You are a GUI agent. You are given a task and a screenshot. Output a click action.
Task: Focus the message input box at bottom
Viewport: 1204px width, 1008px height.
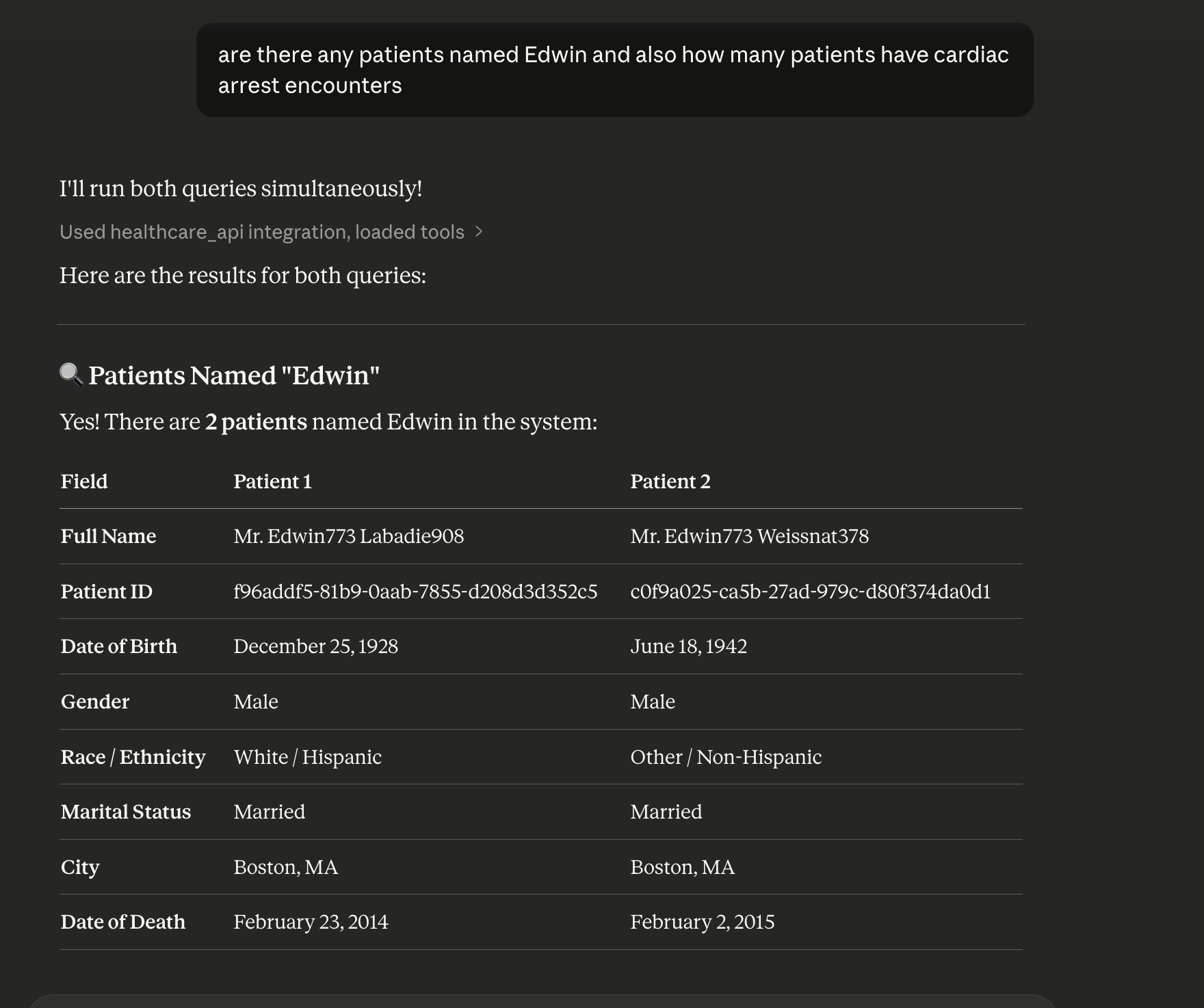click(x=540, y=1001)
